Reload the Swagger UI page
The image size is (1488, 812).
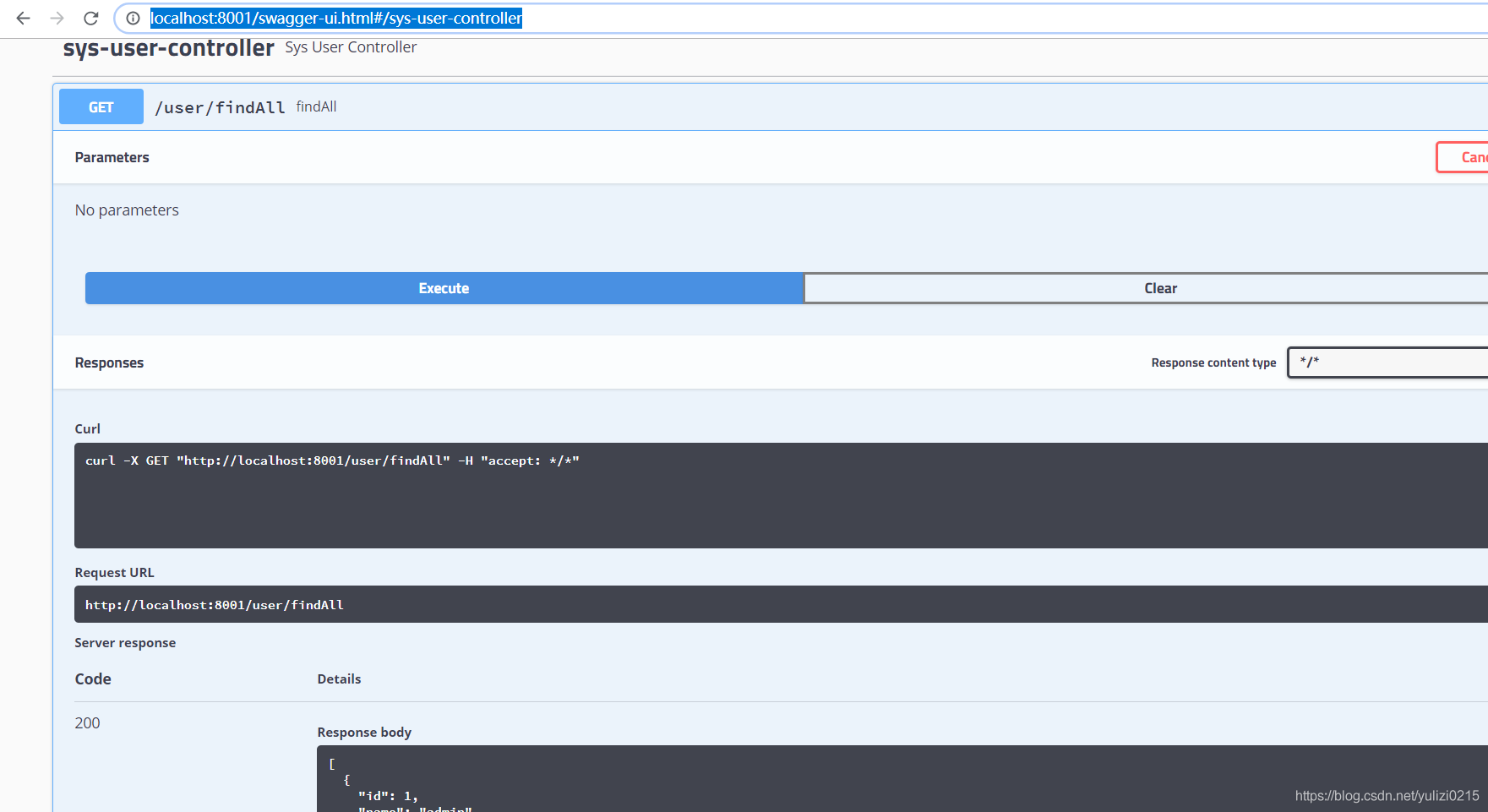(x=91, y=18)
